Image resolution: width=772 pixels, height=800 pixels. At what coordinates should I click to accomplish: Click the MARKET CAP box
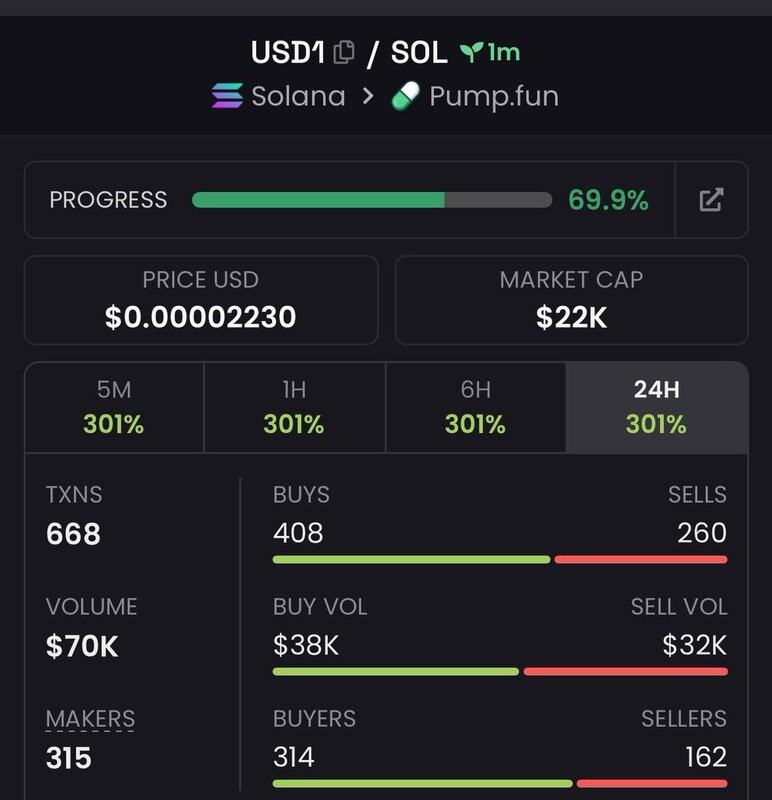point(571,300)
